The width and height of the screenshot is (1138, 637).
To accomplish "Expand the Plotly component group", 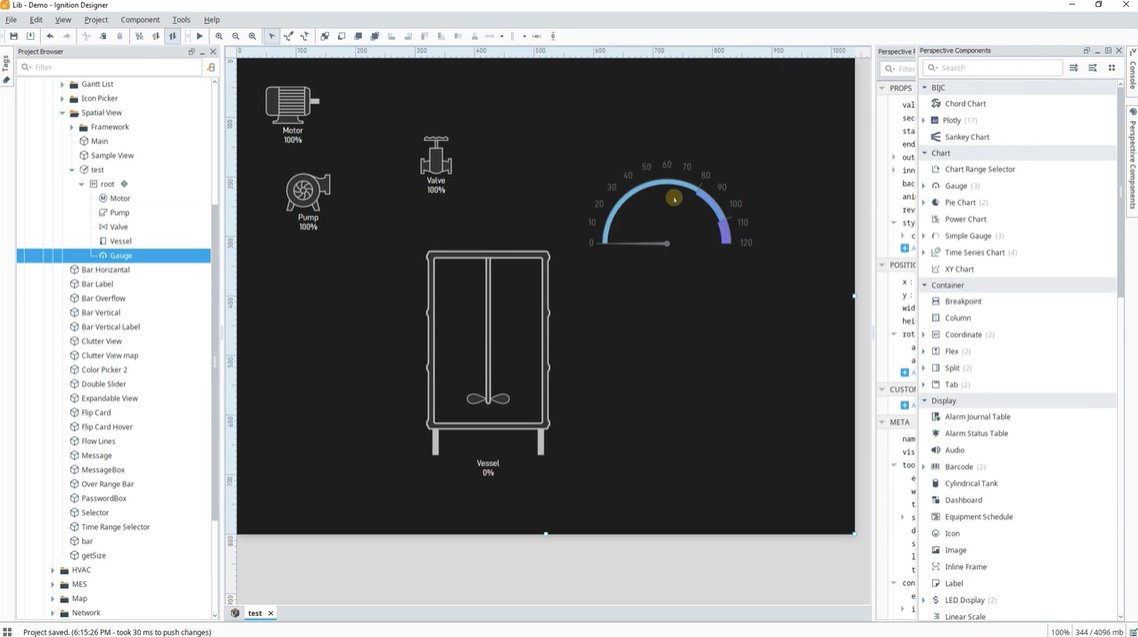I will (x=924, y=120).
